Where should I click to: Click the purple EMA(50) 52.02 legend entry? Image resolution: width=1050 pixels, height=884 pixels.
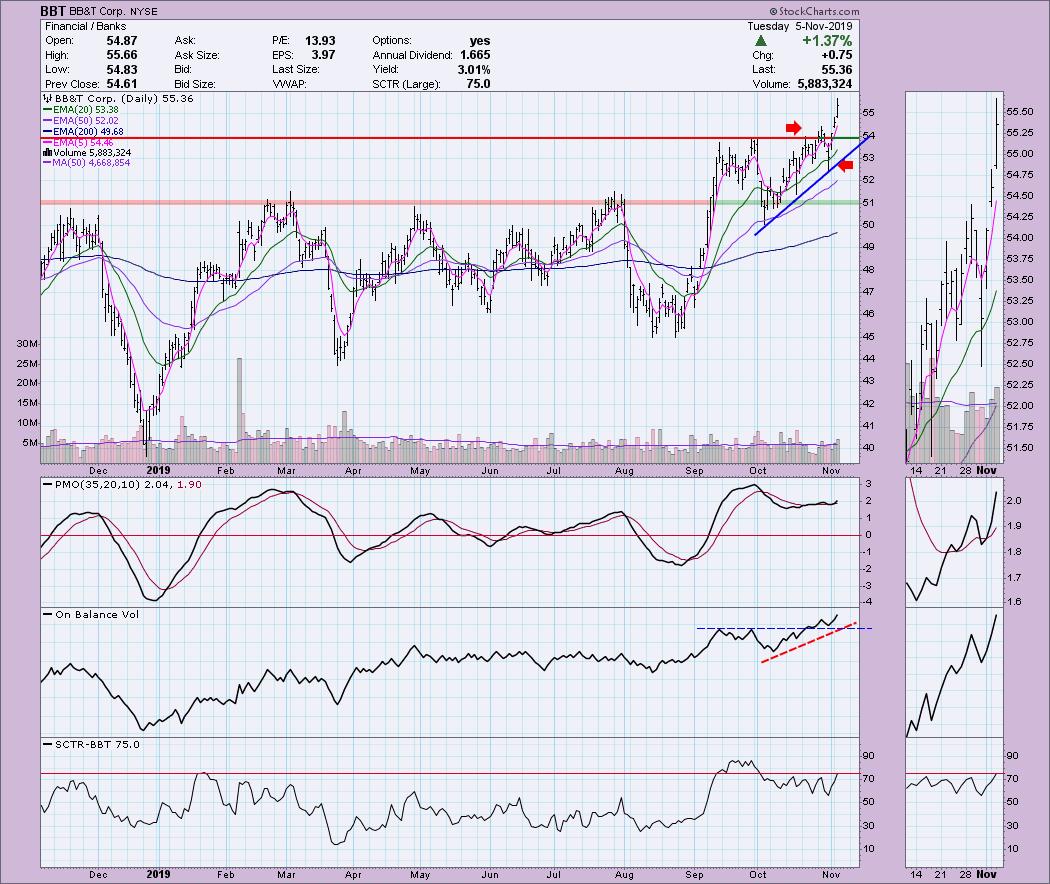80,121
